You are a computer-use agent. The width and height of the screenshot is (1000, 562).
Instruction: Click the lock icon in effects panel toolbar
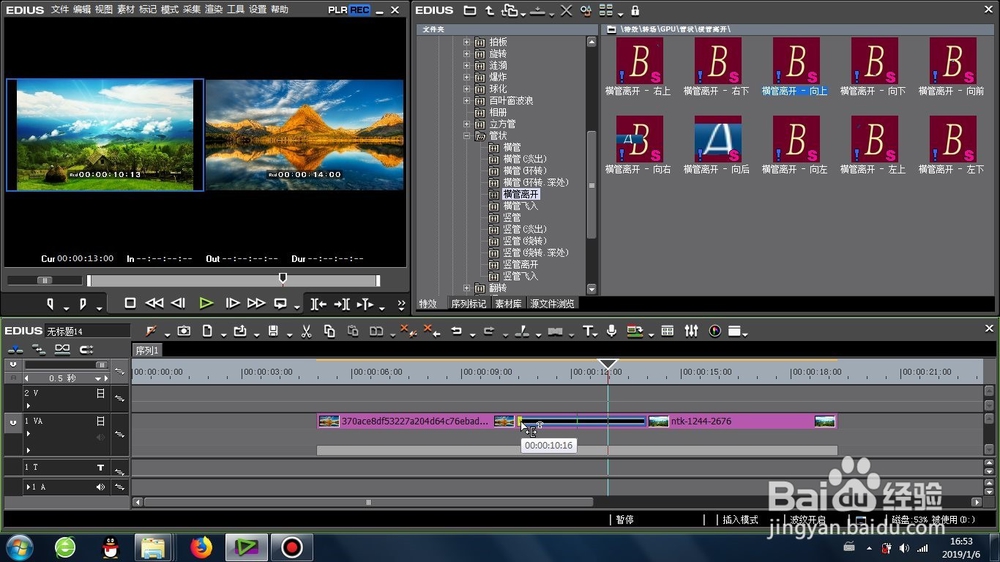[x=635, y=11]
